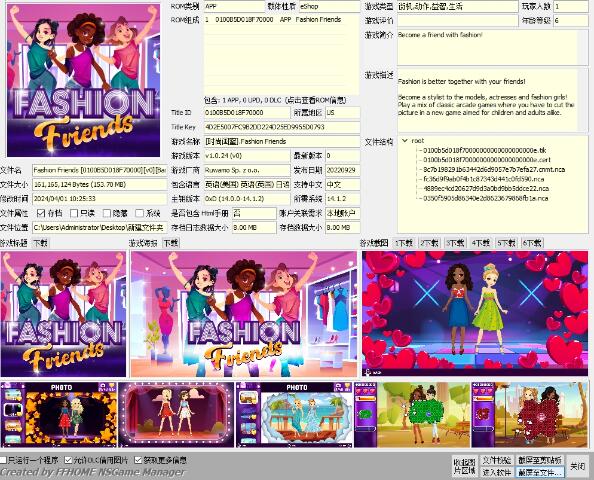Viewport: 594px width, 480px height.
Task: Click the file name field starting with Fashion Friends [0100B5D018F70000]
Action: pyautogui.click(x=100, y=170)
